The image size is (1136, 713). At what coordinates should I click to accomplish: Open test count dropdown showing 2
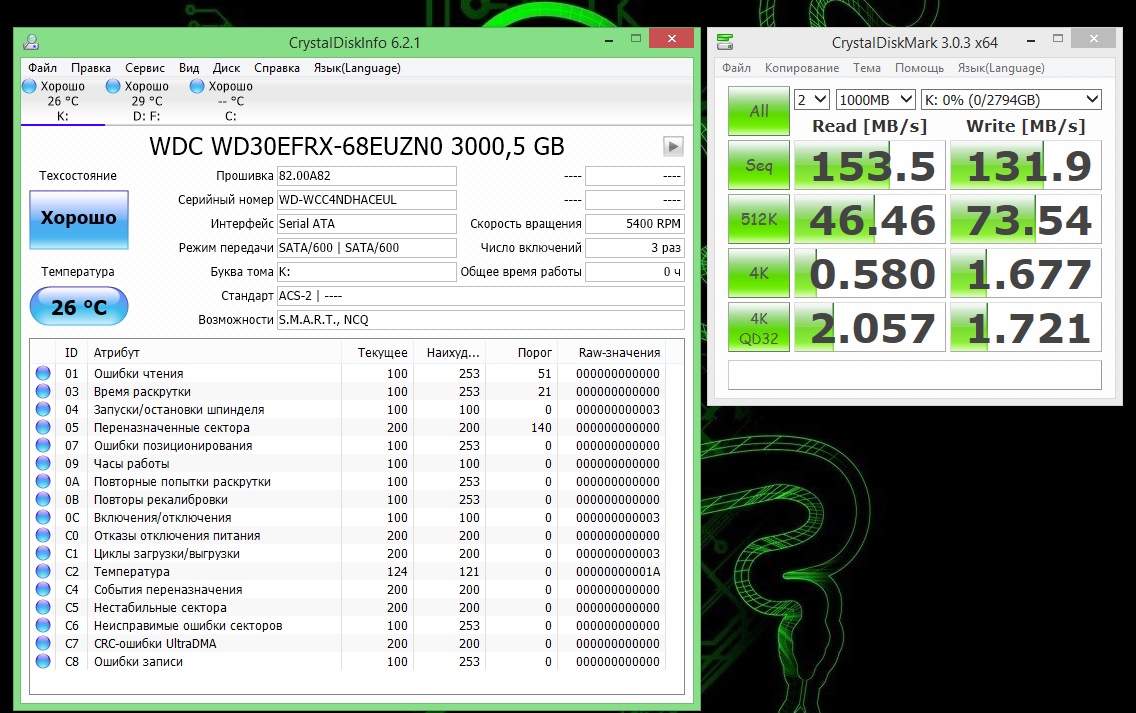click(x=811, y=100)
